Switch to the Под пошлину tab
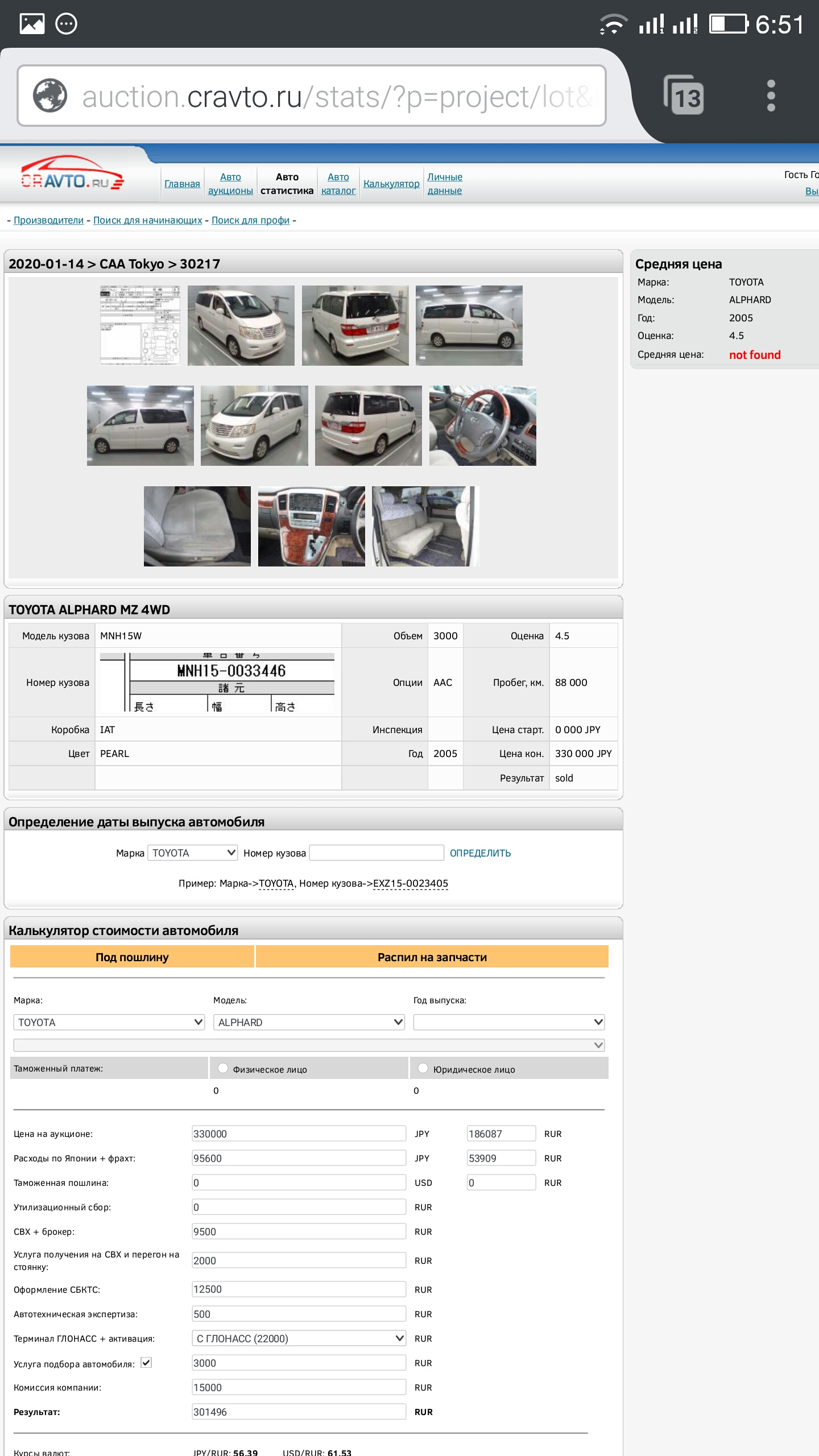This screenshot has width=819, height=1456. coord(132,957)
